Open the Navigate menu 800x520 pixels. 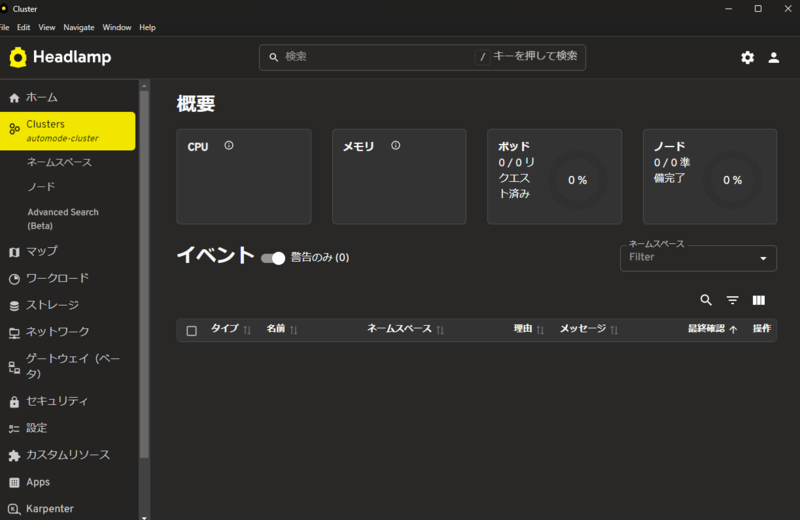tap(79, 28)
